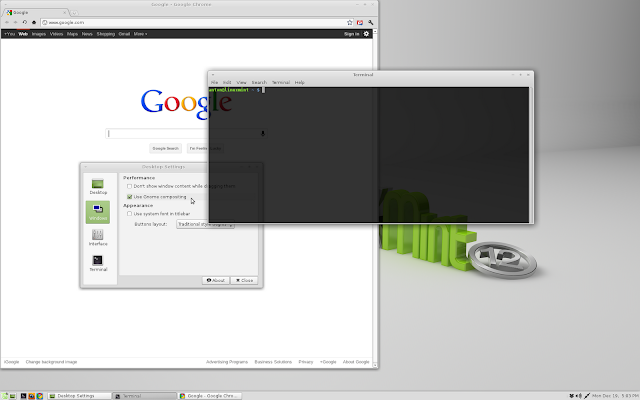Open a new Chrome tab
This screenshot has width=640, height=400.
coord(74,13)
